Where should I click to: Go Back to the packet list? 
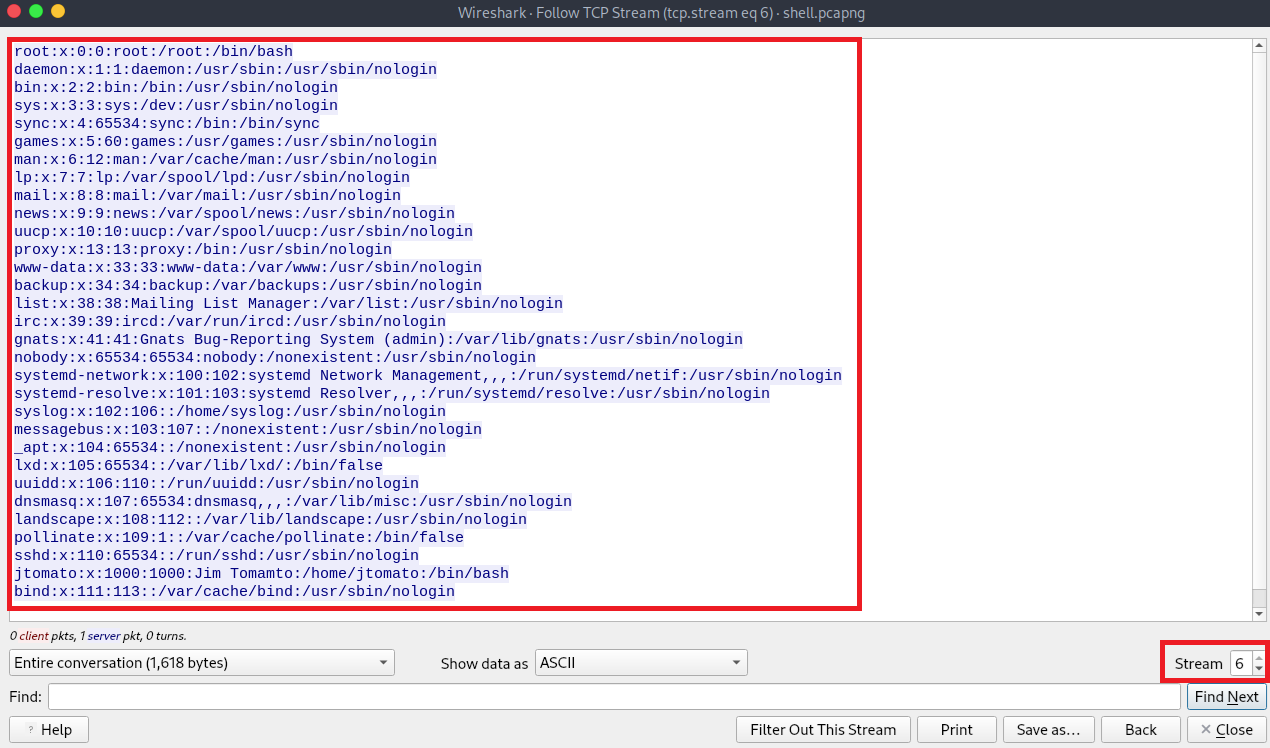click(x=1140, y=729)
